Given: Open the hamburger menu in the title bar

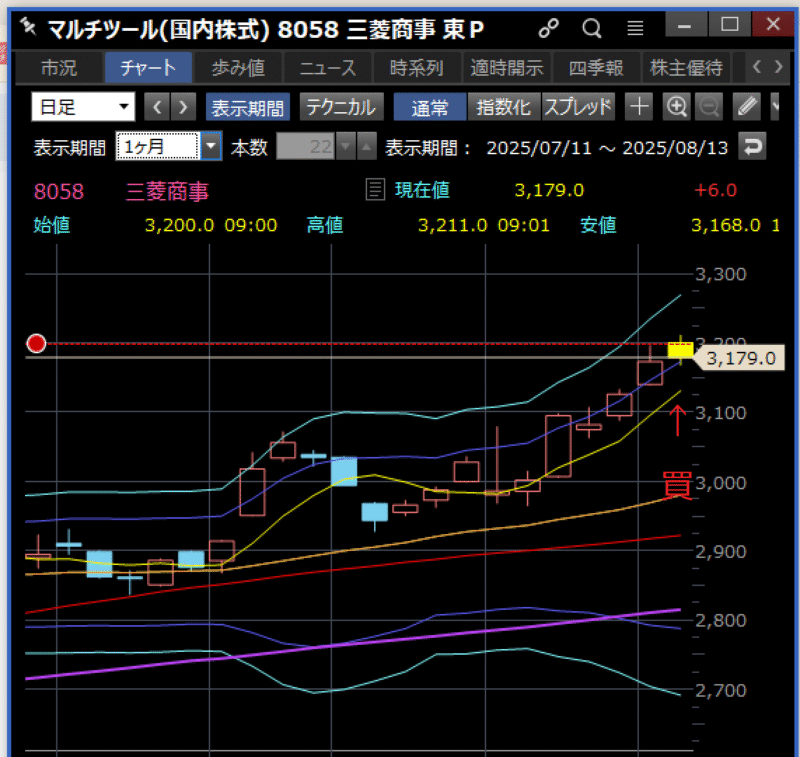Looking at the screenshot, I should pos(635,28).
